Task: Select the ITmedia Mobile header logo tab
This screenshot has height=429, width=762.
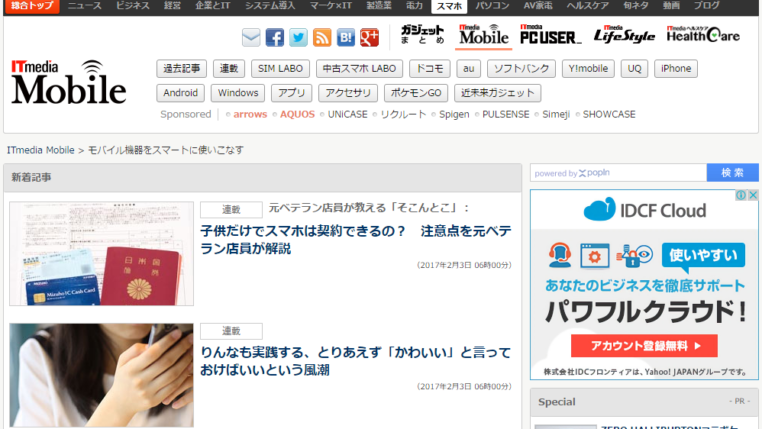Action: (x=484, y=35)
